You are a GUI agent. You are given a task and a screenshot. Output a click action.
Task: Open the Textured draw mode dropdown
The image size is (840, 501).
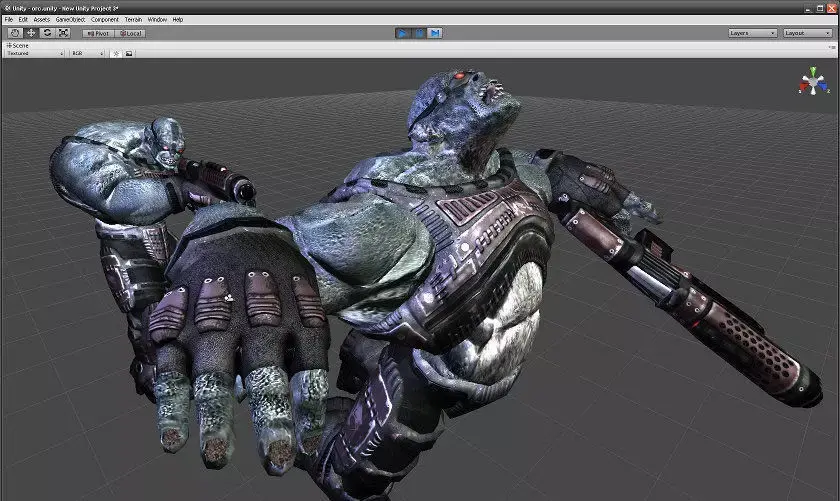(35, 54)
